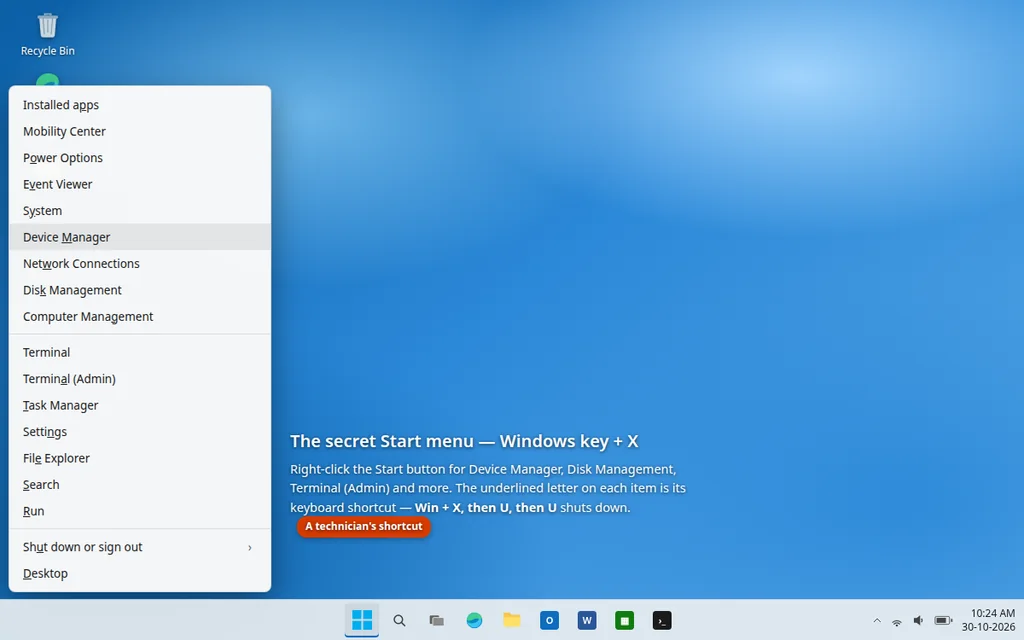The width and height of the screenshot is (1024, 640).
Task: Select Power Options in the menu
Action: (x=140, y=158)
